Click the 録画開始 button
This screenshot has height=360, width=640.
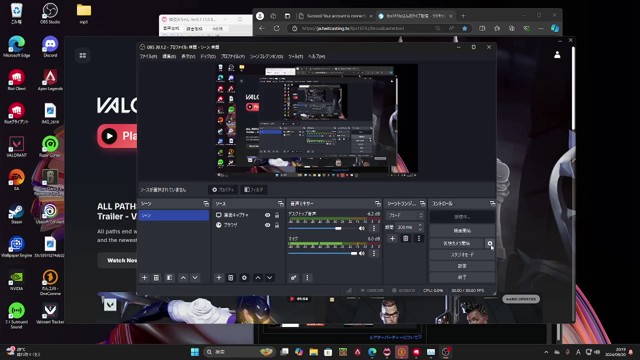462,231
